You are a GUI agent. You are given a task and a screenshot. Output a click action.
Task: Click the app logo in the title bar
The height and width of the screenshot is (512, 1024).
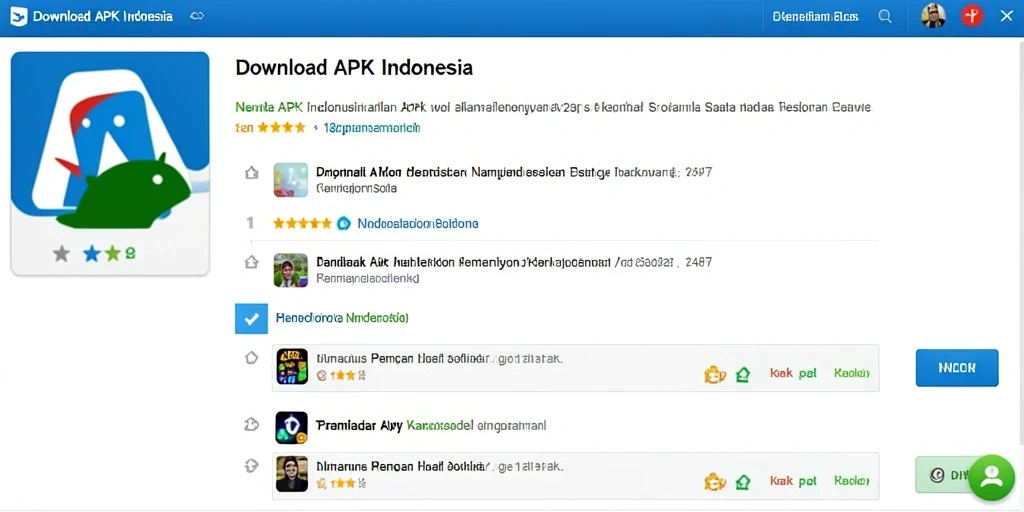coord(19,16)
